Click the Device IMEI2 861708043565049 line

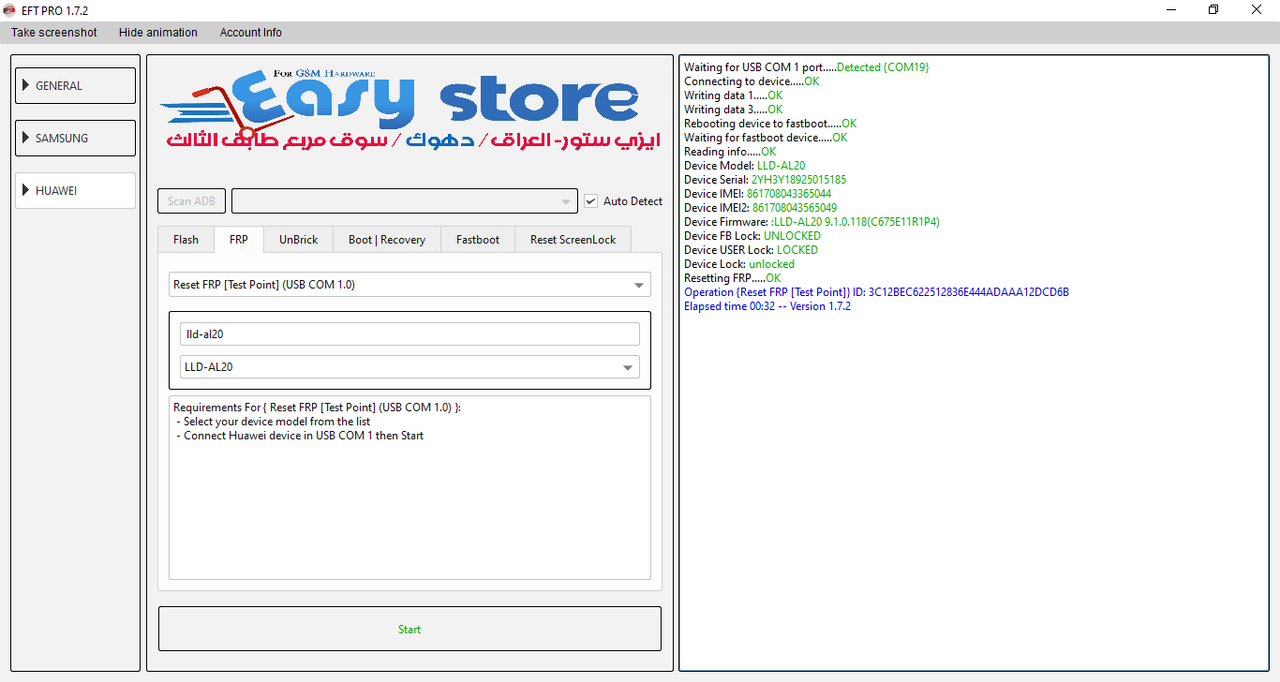[760, 208]
